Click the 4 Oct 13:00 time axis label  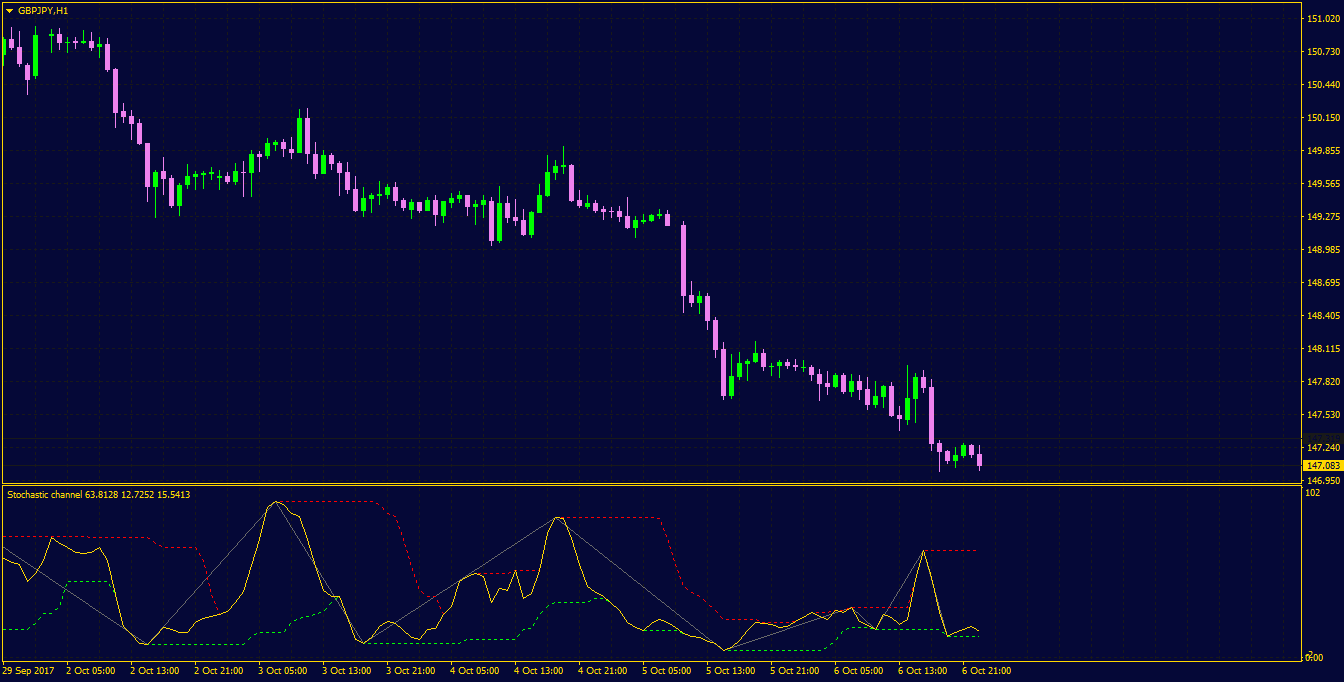point(540,670)
